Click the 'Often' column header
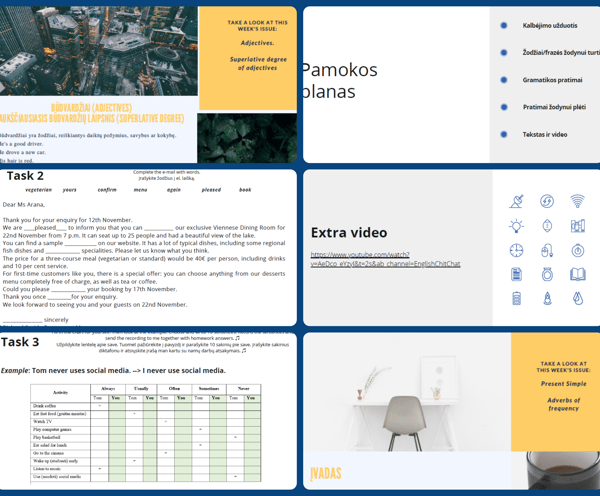 point(174,389)
